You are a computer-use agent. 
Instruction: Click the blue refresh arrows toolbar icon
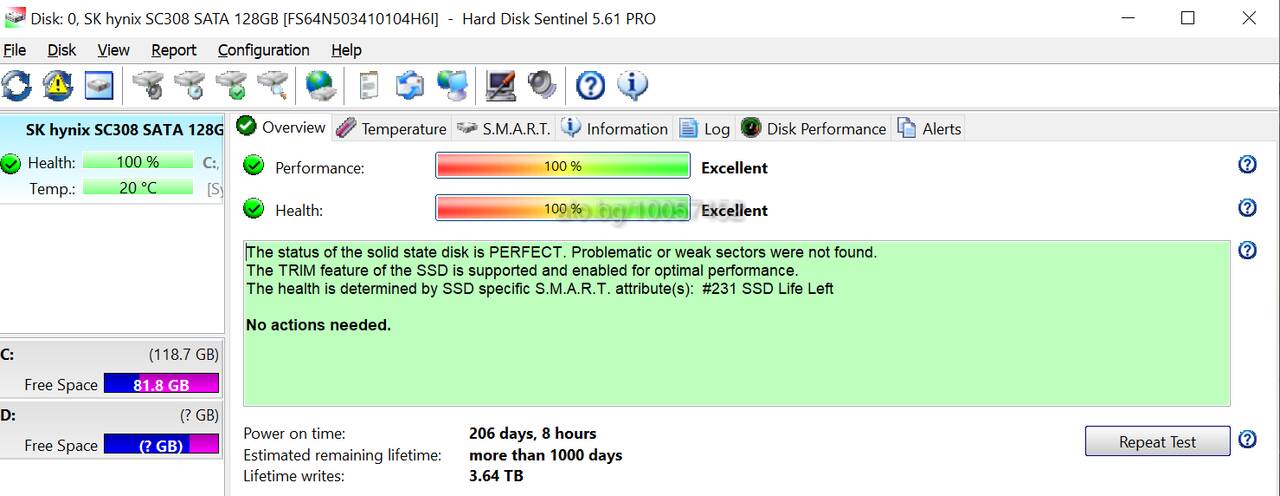click(x=16, y=86)
